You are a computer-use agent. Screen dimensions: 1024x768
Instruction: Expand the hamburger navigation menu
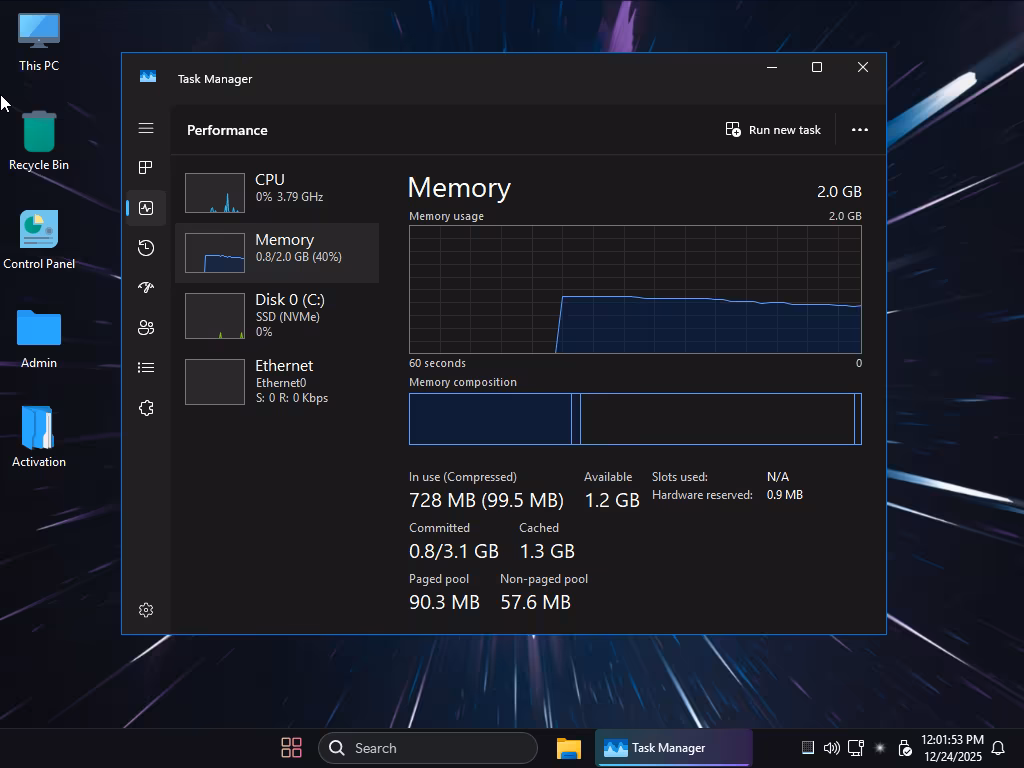click(x=146, y=128)
